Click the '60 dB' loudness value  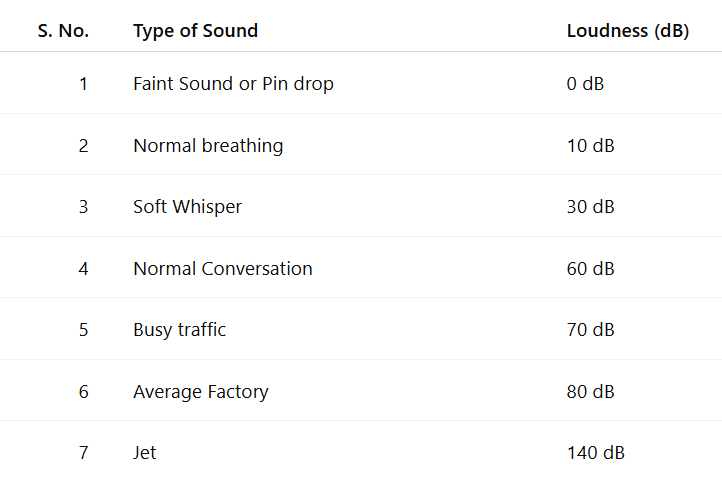coord(590,269)
